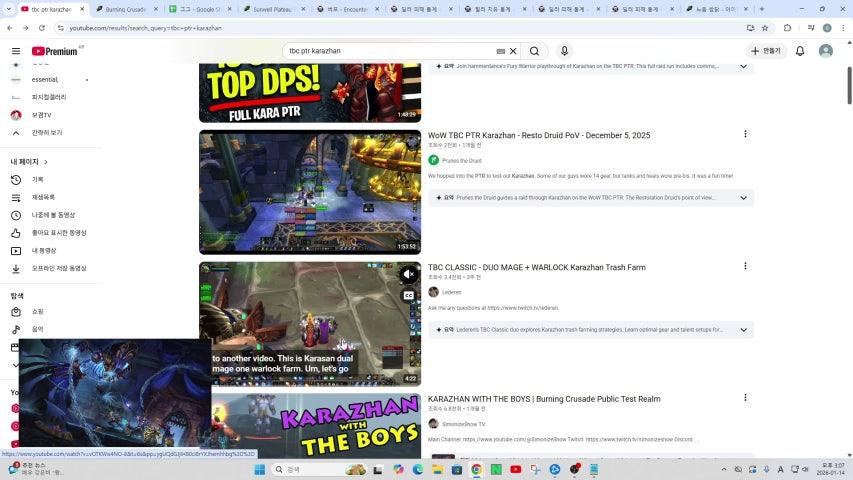Expand summary of Resto Druid PoV video
This screenshot has height=480, width=853.
pos(743,198)
